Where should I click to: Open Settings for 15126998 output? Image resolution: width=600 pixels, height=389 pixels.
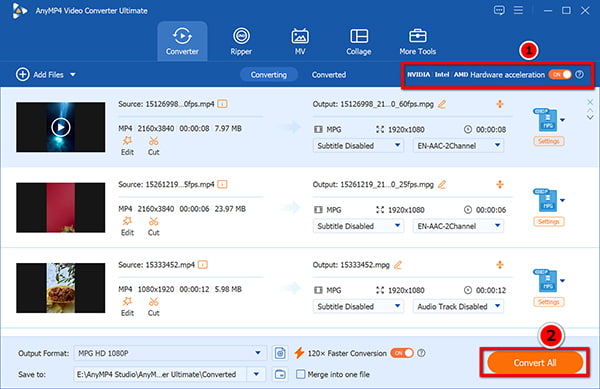pyautogui.click(x=549, y=141)
